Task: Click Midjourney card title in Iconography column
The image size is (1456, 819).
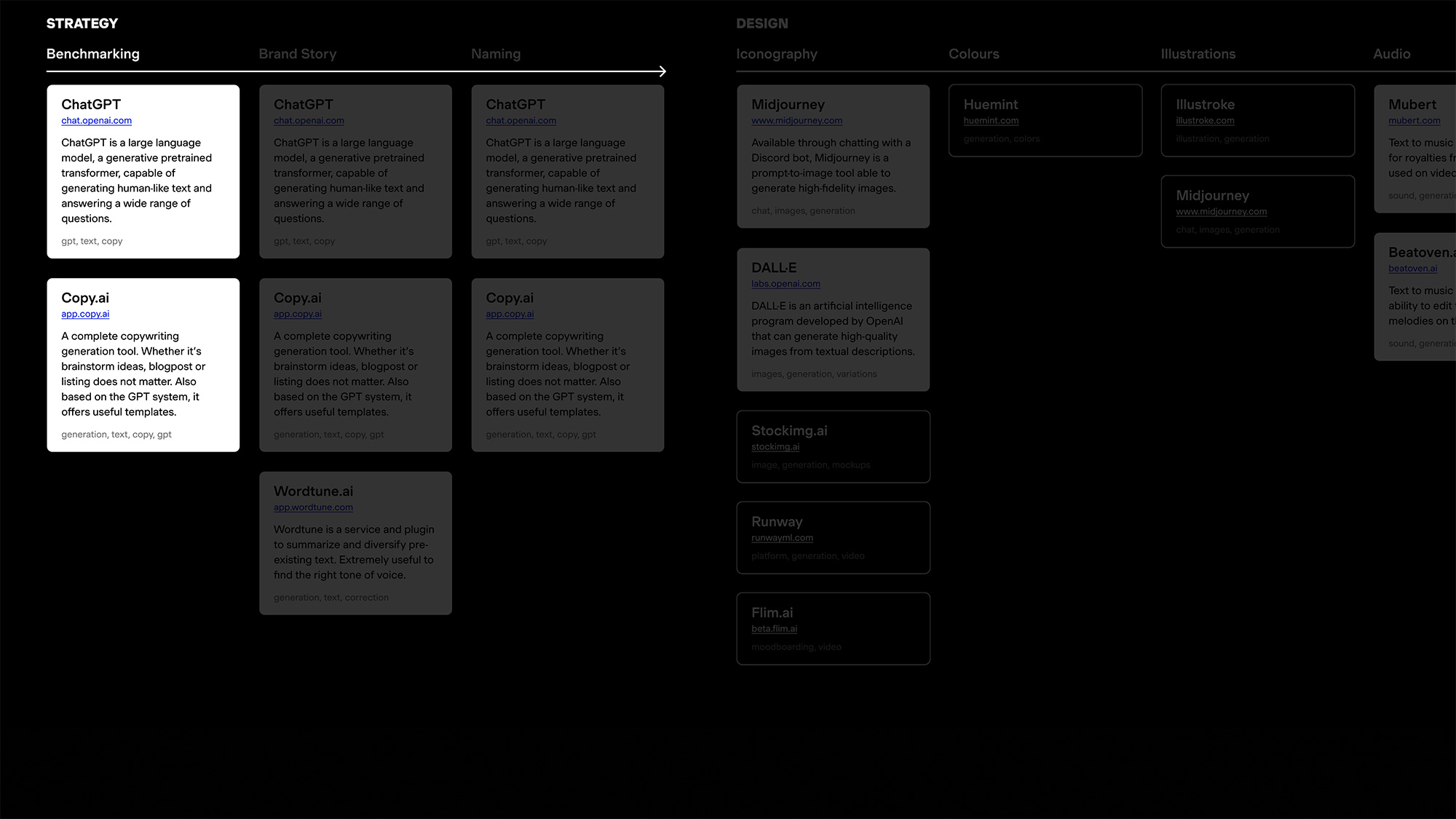Action: click(x=788, y=104)
